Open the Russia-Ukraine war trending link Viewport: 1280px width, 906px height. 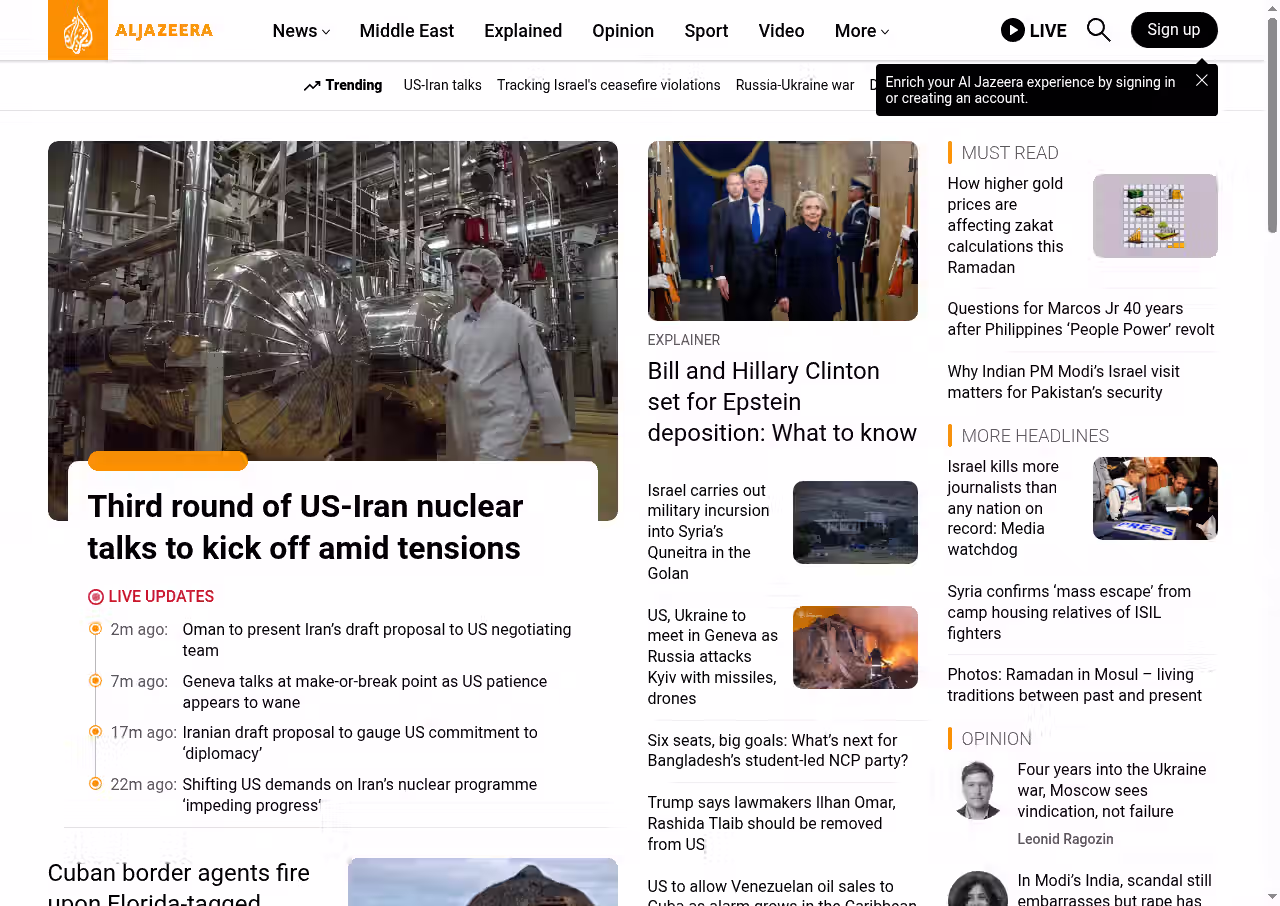794,85
